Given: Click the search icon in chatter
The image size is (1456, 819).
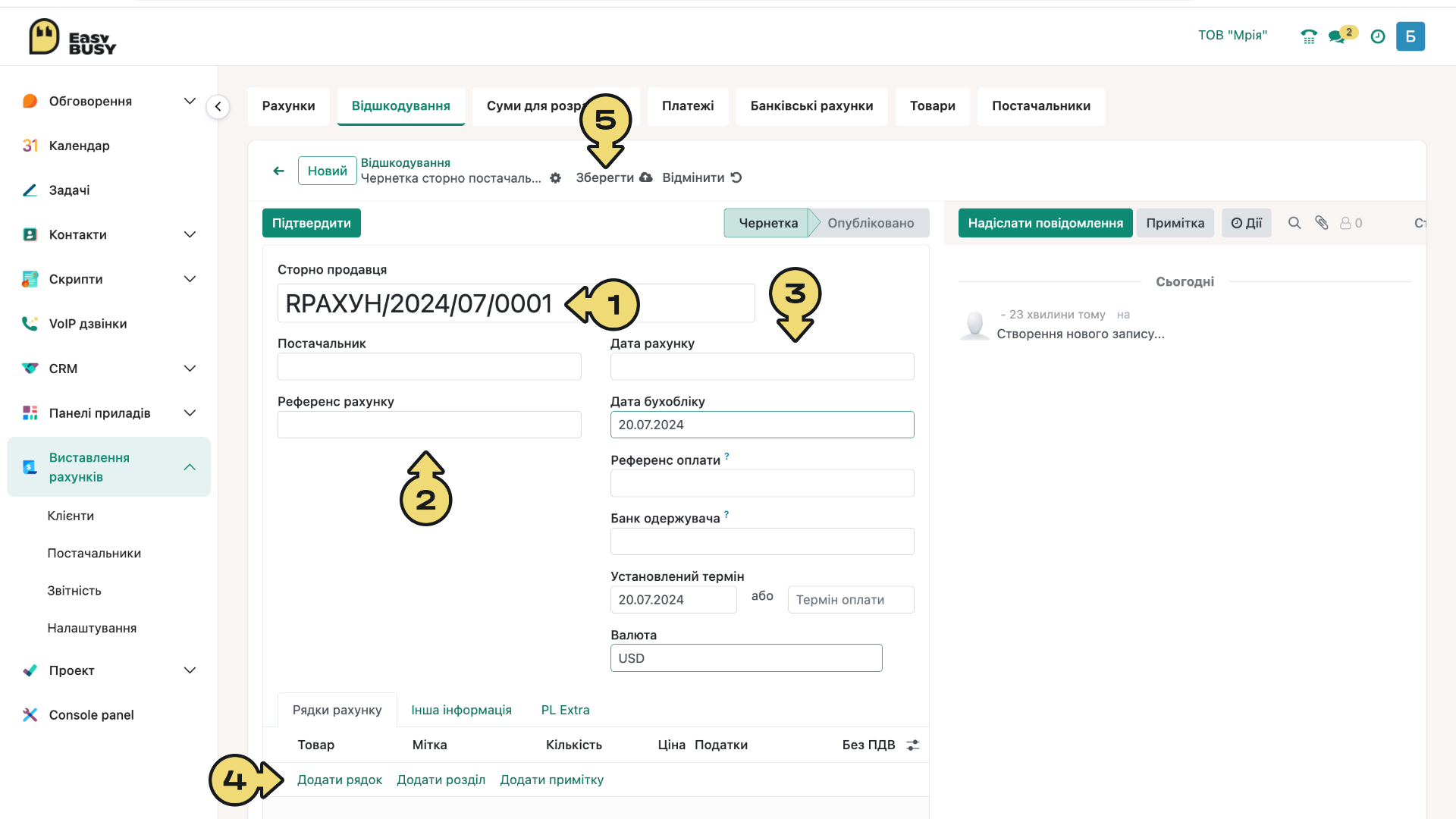Looking at the screenshot, I should 1294,223.
